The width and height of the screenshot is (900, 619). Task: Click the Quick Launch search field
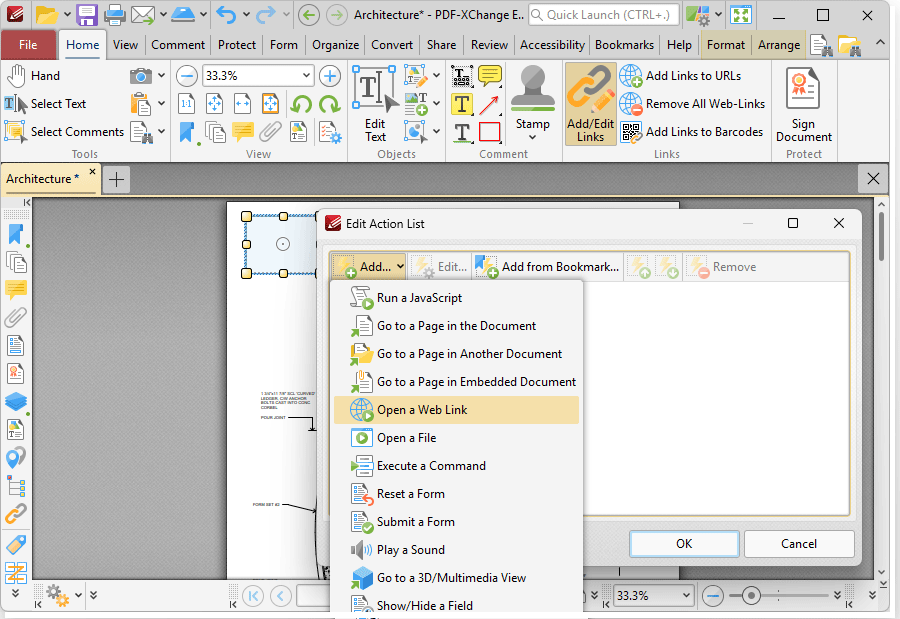(604, 15)
